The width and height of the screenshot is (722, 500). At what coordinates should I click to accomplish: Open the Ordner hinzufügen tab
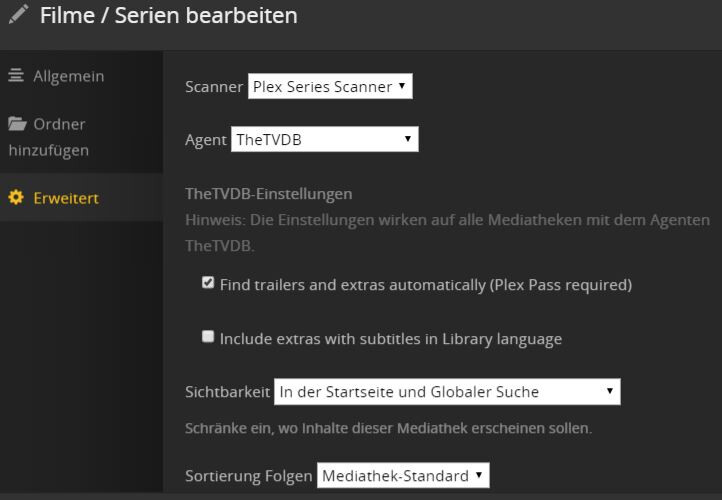click(59, 125)
